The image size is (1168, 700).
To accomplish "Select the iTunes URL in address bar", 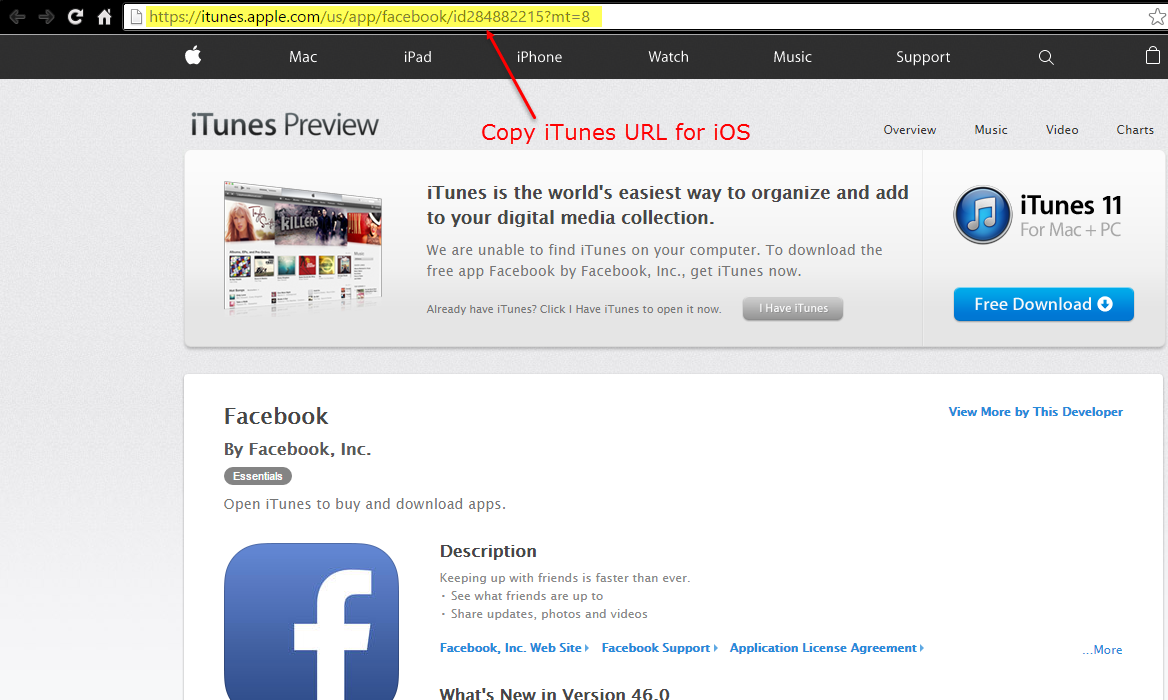I will 369,16.
